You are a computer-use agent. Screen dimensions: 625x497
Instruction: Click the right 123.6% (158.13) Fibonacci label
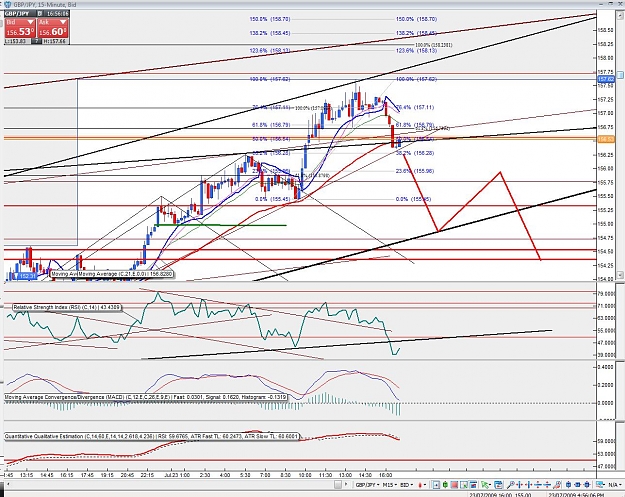[416, 51]
